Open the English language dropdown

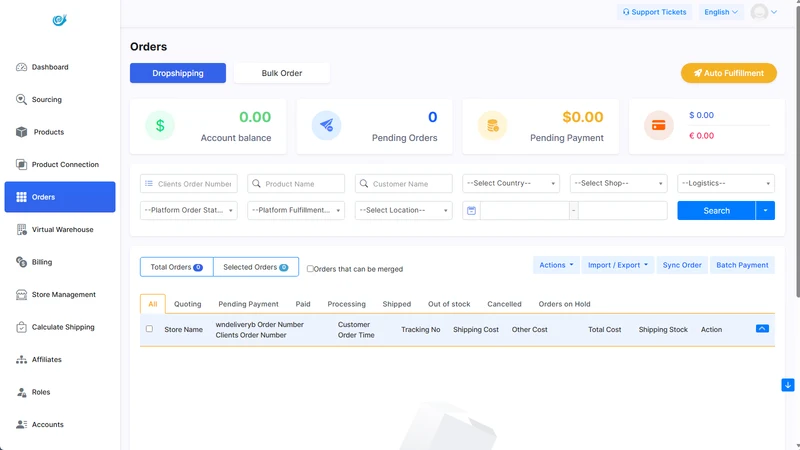721,12
